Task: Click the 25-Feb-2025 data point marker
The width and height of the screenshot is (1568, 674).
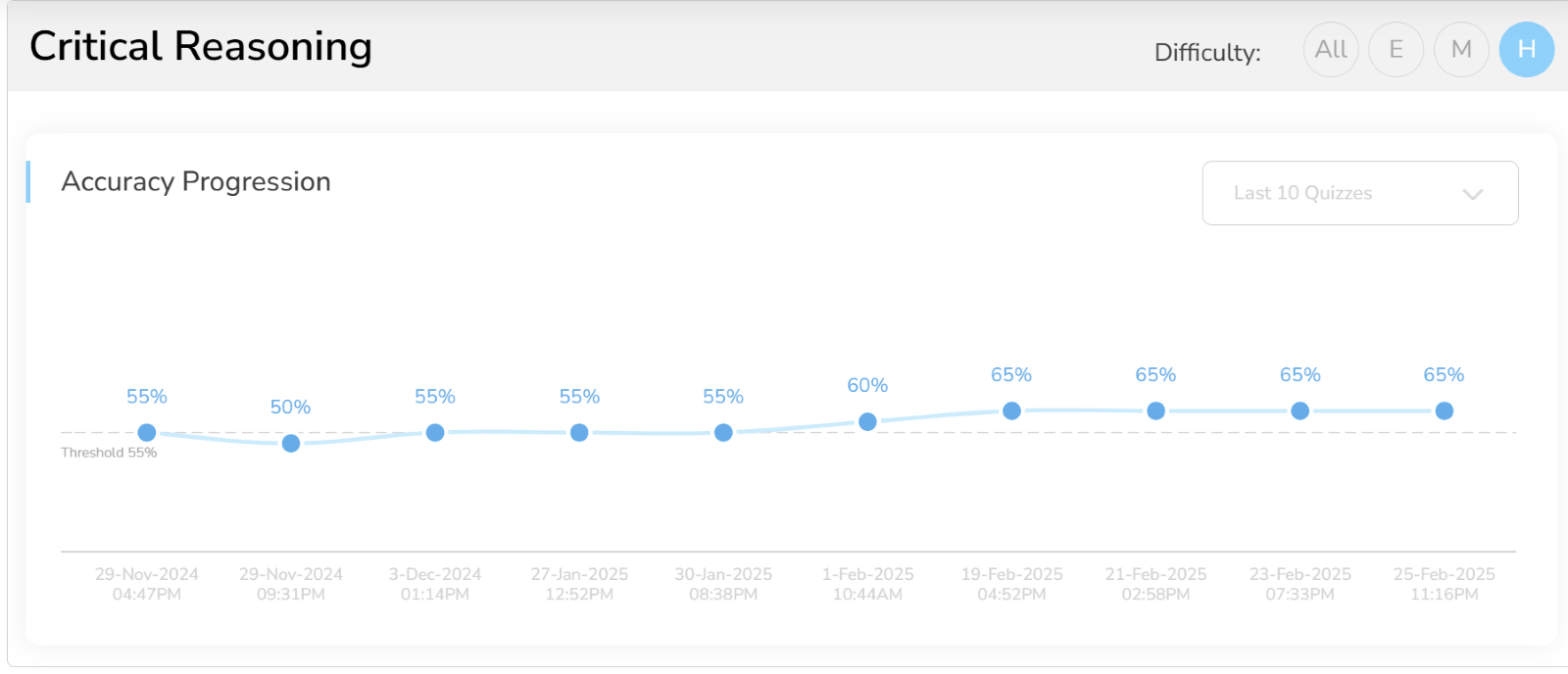Action: coord(1444,410)
